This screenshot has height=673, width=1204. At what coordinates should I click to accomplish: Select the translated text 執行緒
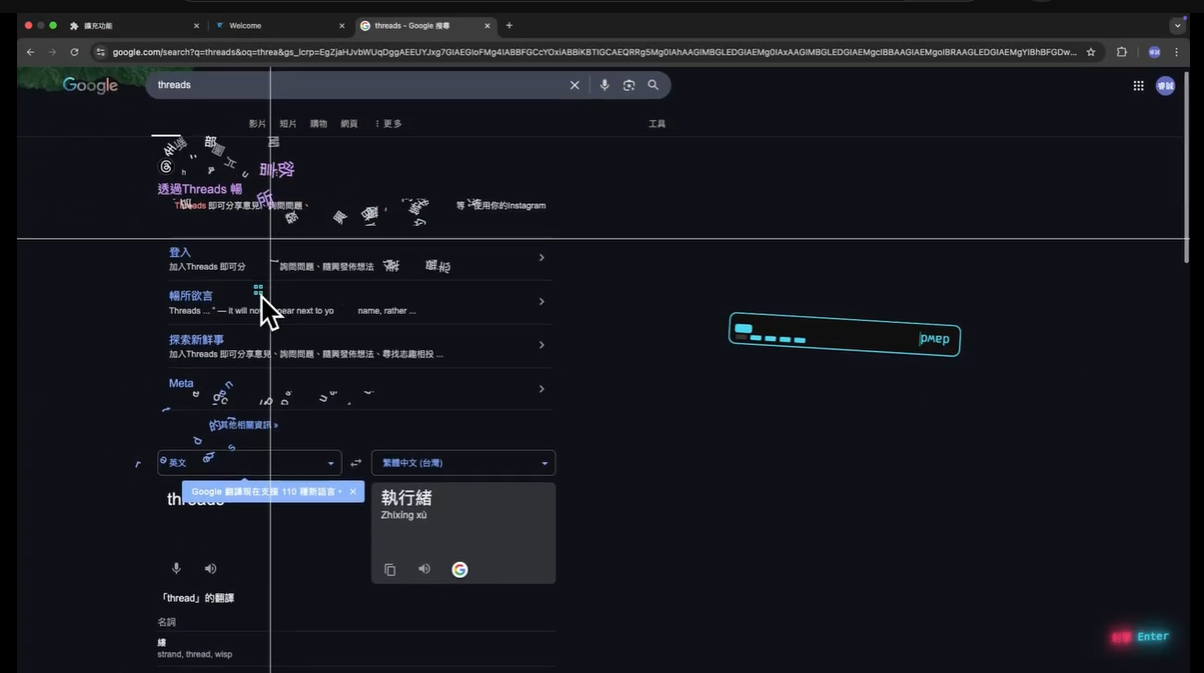tap(406, 497)
